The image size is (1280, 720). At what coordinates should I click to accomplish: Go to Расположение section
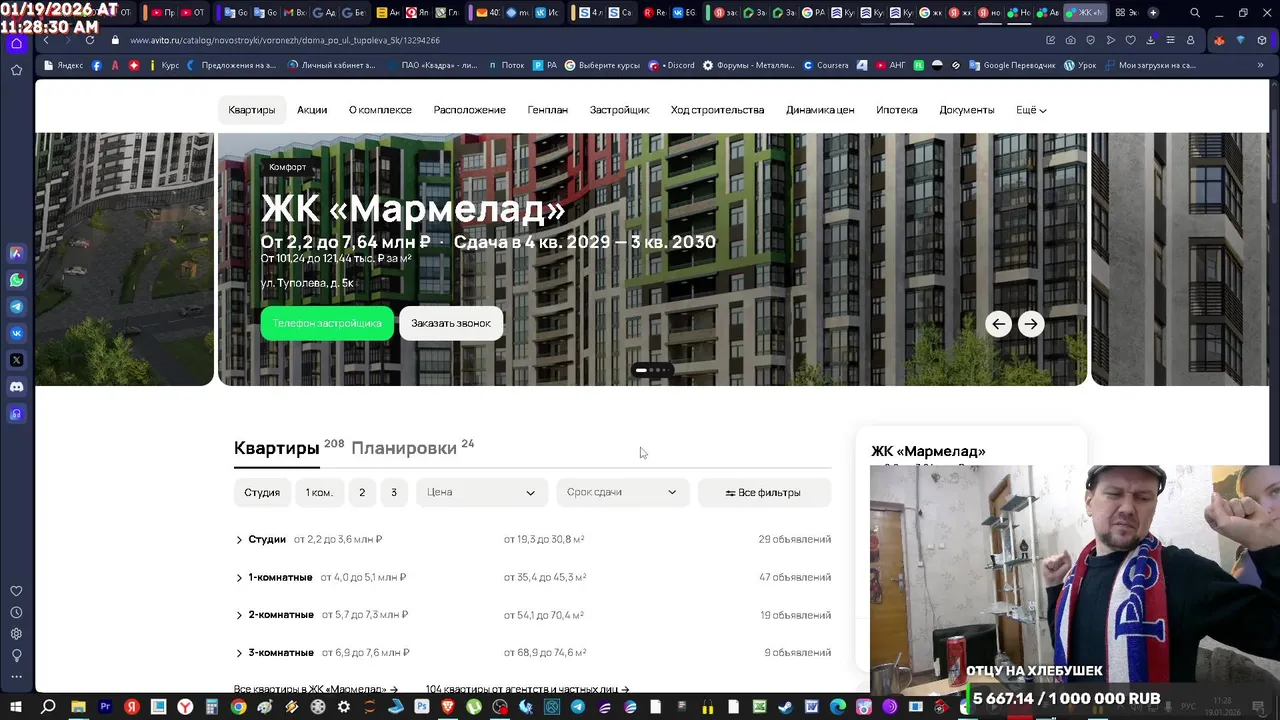click(469, 110)
